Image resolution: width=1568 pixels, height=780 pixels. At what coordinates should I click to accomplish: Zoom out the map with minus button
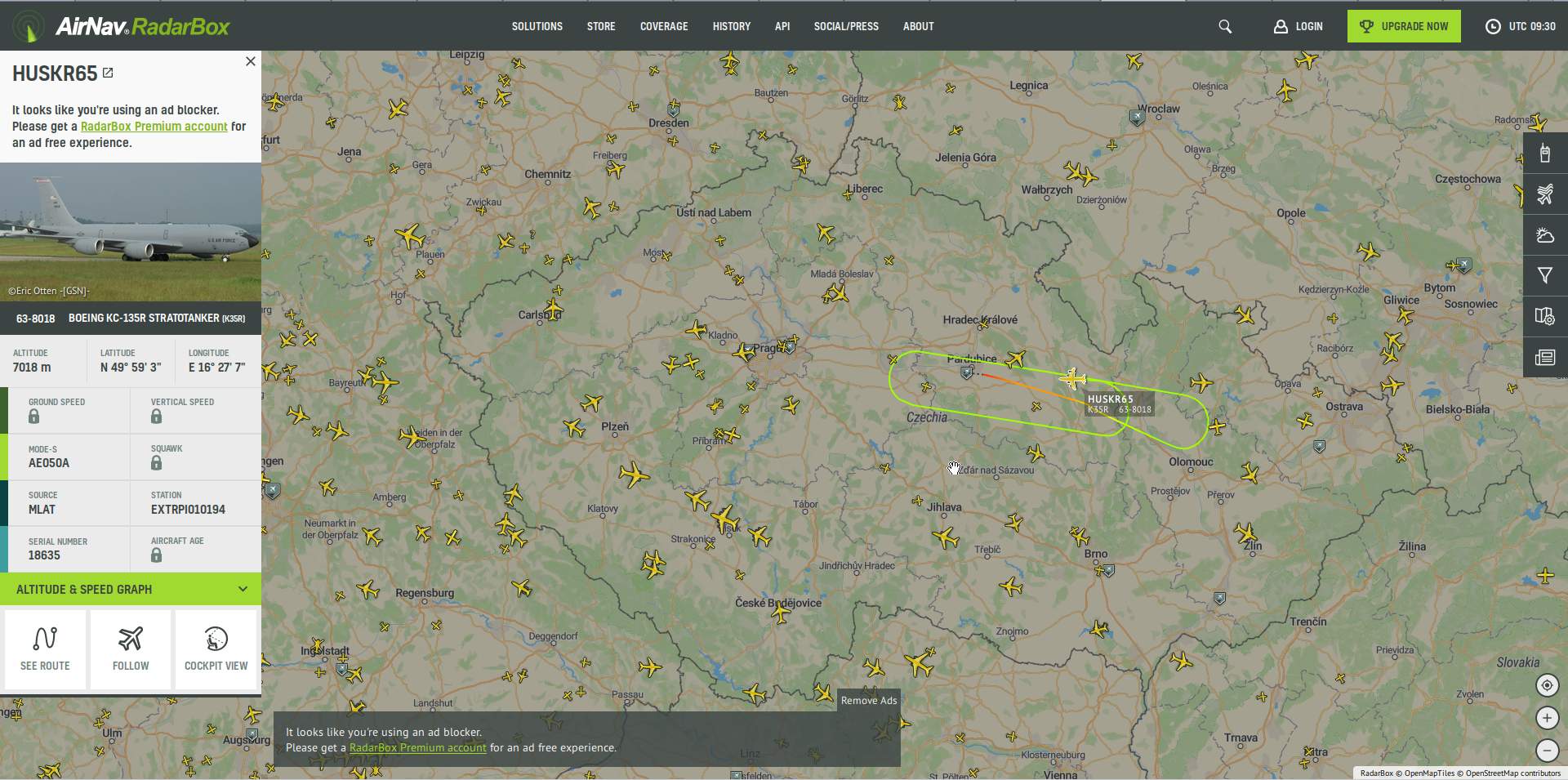click(1547, 750)
